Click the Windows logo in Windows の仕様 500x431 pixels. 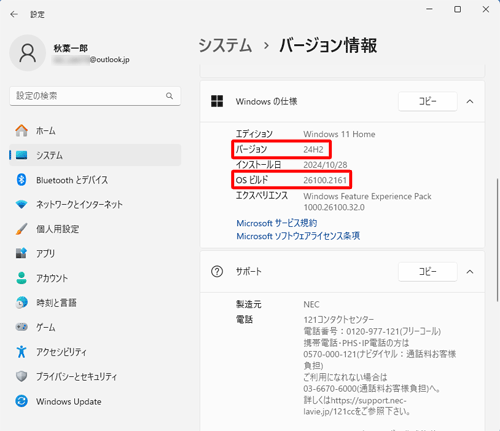click(217, 101)
